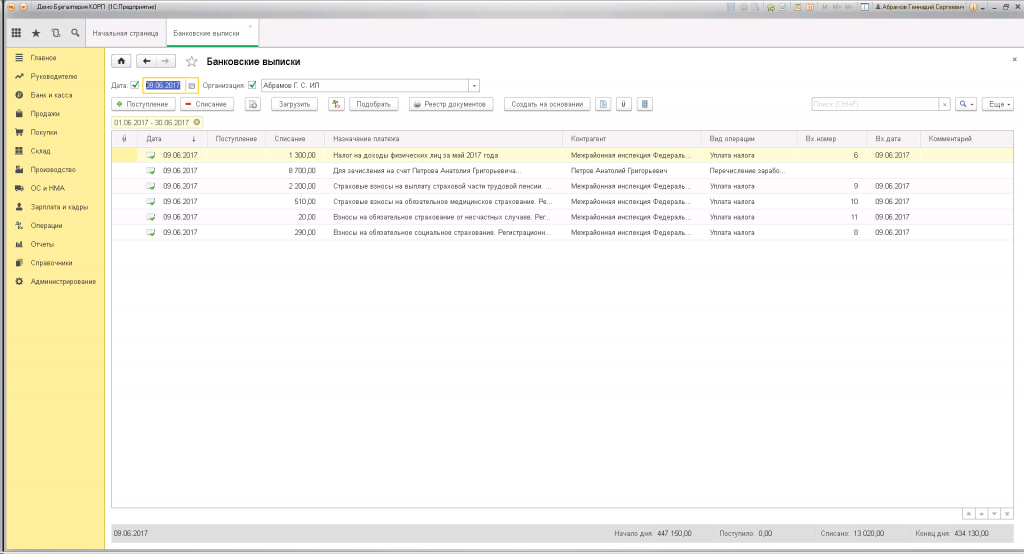The height and width of the screenshot is (554, 1024).
Task: Open the Склад section
Action: [x=40, y=151]
